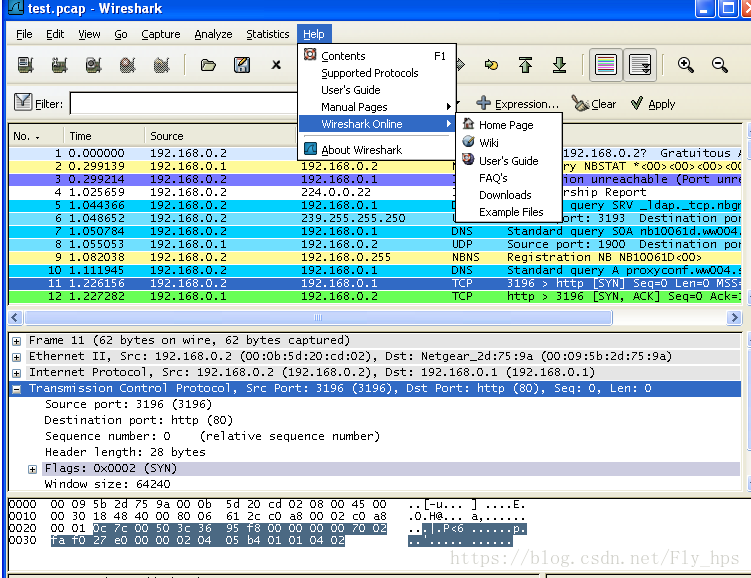Click the List capture interfaces toolbar icon

click(x=25, y=65)
